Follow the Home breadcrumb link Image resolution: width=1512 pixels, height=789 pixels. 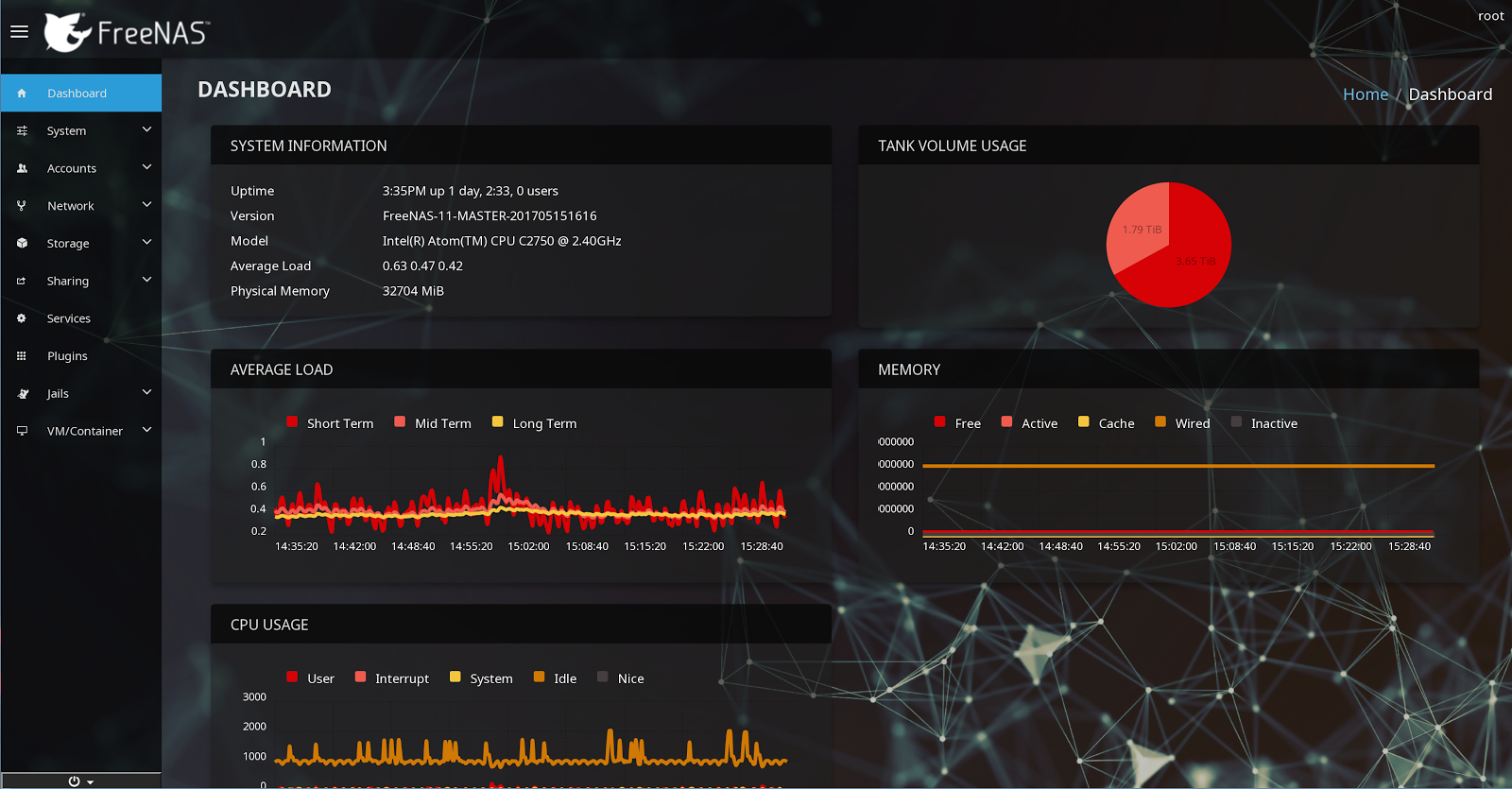[1366, 94]
